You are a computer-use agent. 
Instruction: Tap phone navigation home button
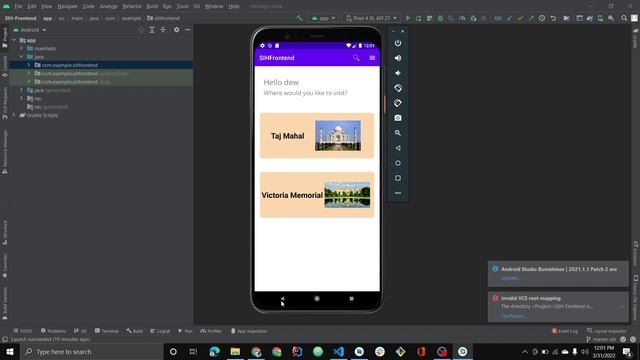point(317,299)
